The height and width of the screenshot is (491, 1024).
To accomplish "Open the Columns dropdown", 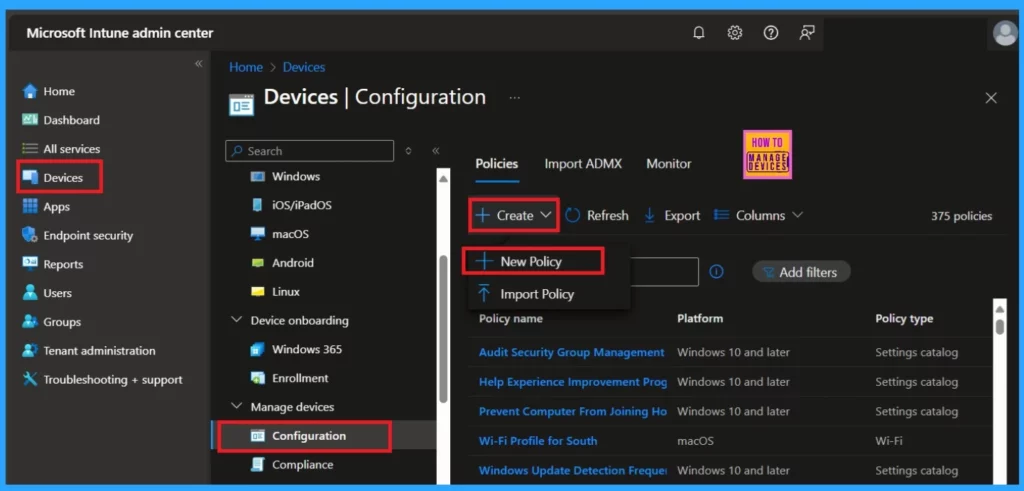I will (758, 215).
